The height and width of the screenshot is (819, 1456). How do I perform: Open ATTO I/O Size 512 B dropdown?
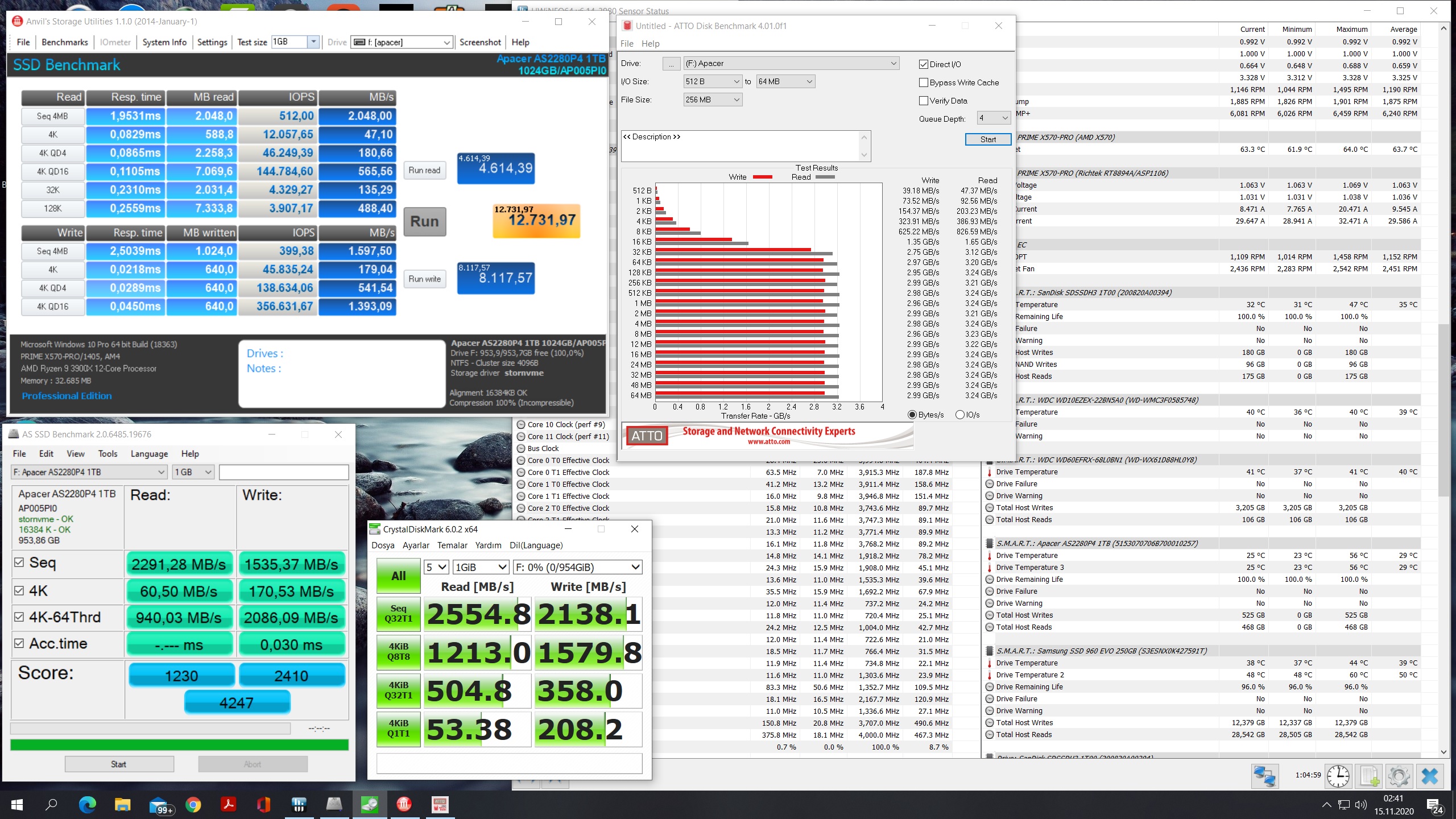(x=713, y=81)
